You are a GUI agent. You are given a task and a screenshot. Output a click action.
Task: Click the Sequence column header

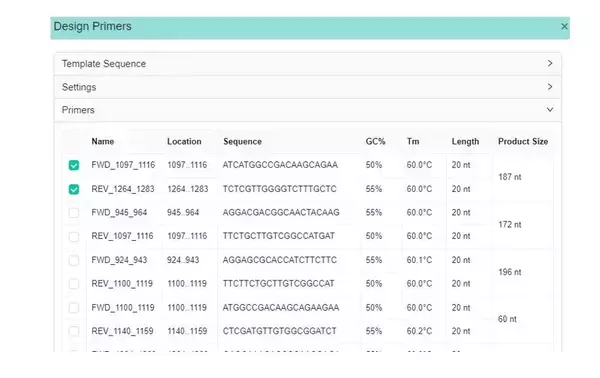[x=242, y=142]
